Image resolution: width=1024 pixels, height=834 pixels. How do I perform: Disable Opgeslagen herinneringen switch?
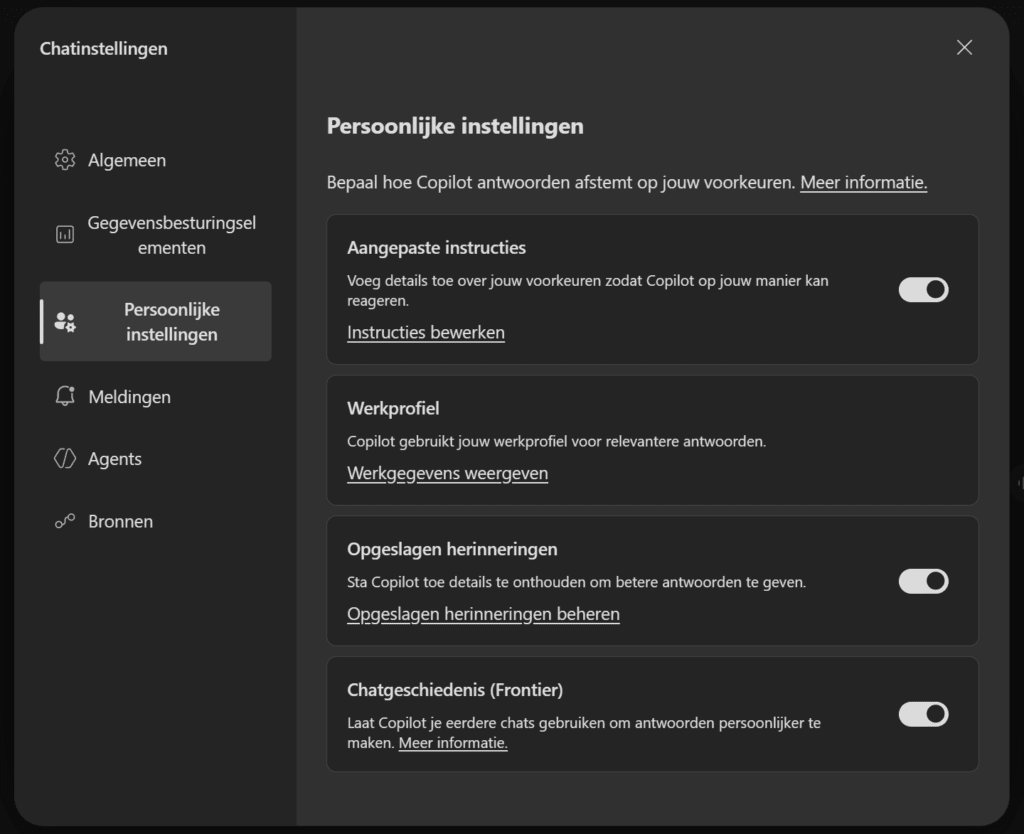click(923, 581)
